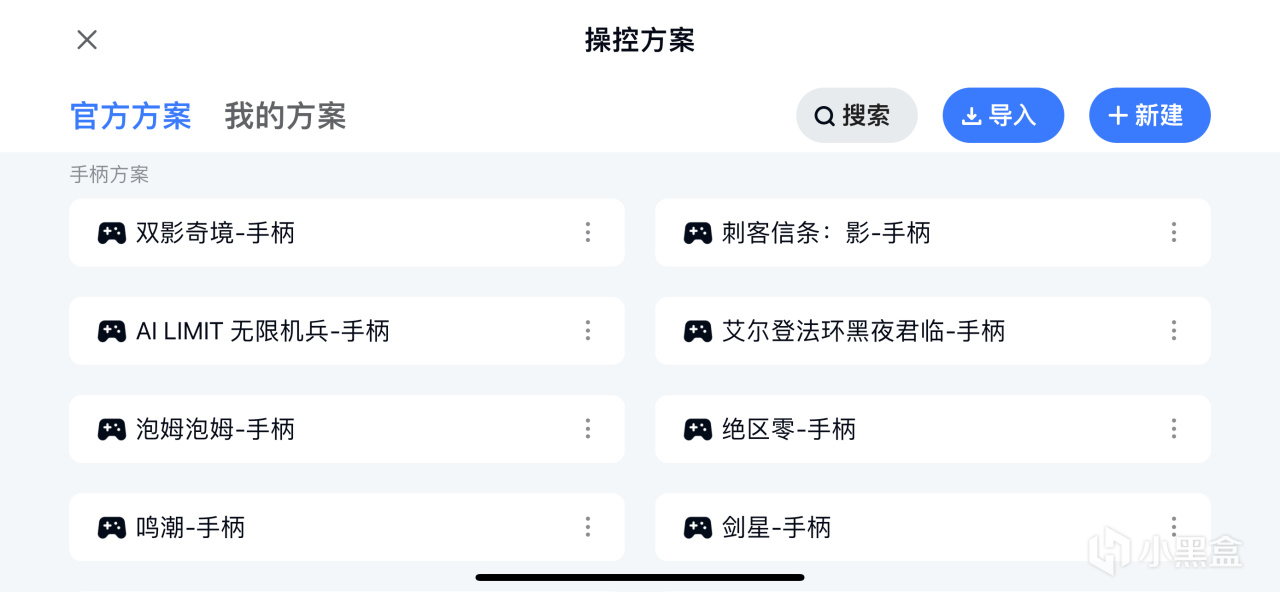This screenshot has height=592, width=1280.
Task: Click the gamepad icon beside 绝区零-手柄
Action: click(x=697, y=429)
